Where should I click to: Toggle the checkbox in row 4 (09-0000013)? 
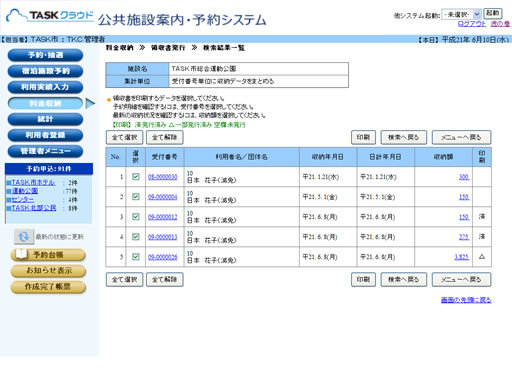pos(136,237)
